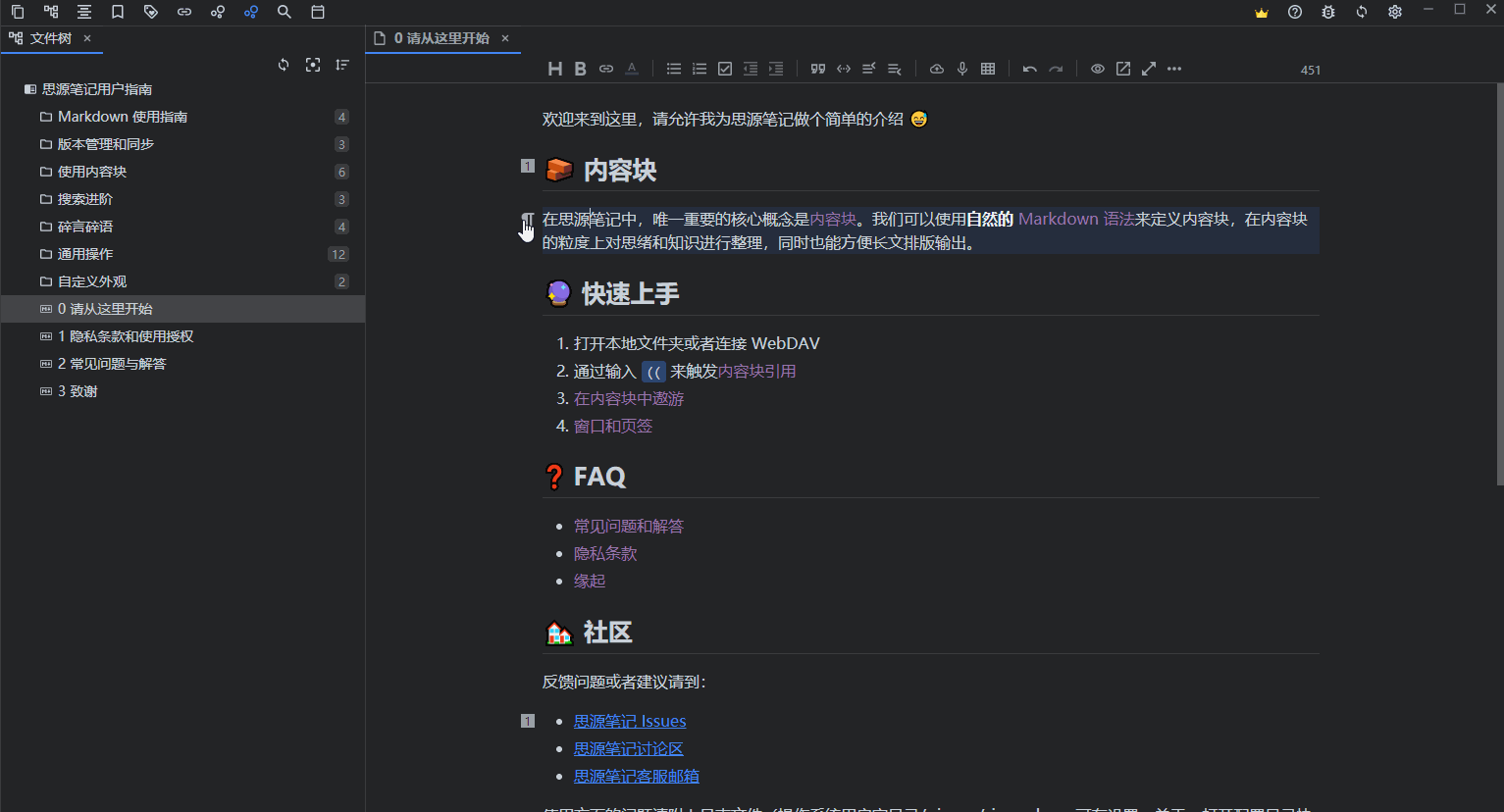Show the outline panel
The width and height of the screenshot is (1504, 812).
coord(84,12)
